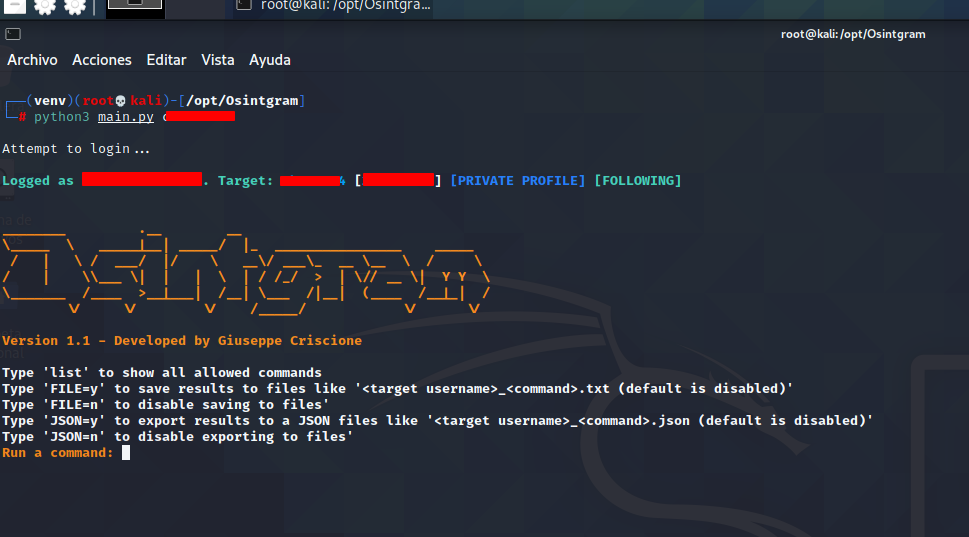Open the Archivo menu
This screenshot has width=969, height=537.
tap(32, 60)
